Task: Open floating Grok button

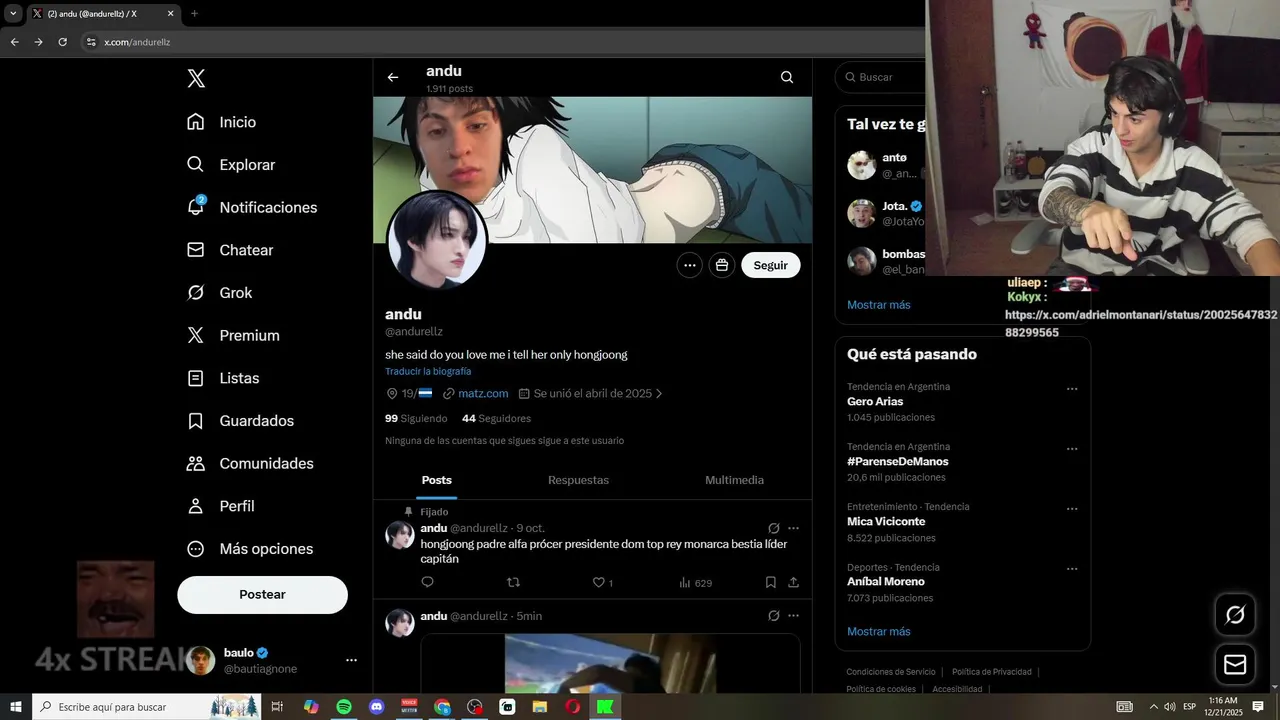Action: pos(1235,615)
